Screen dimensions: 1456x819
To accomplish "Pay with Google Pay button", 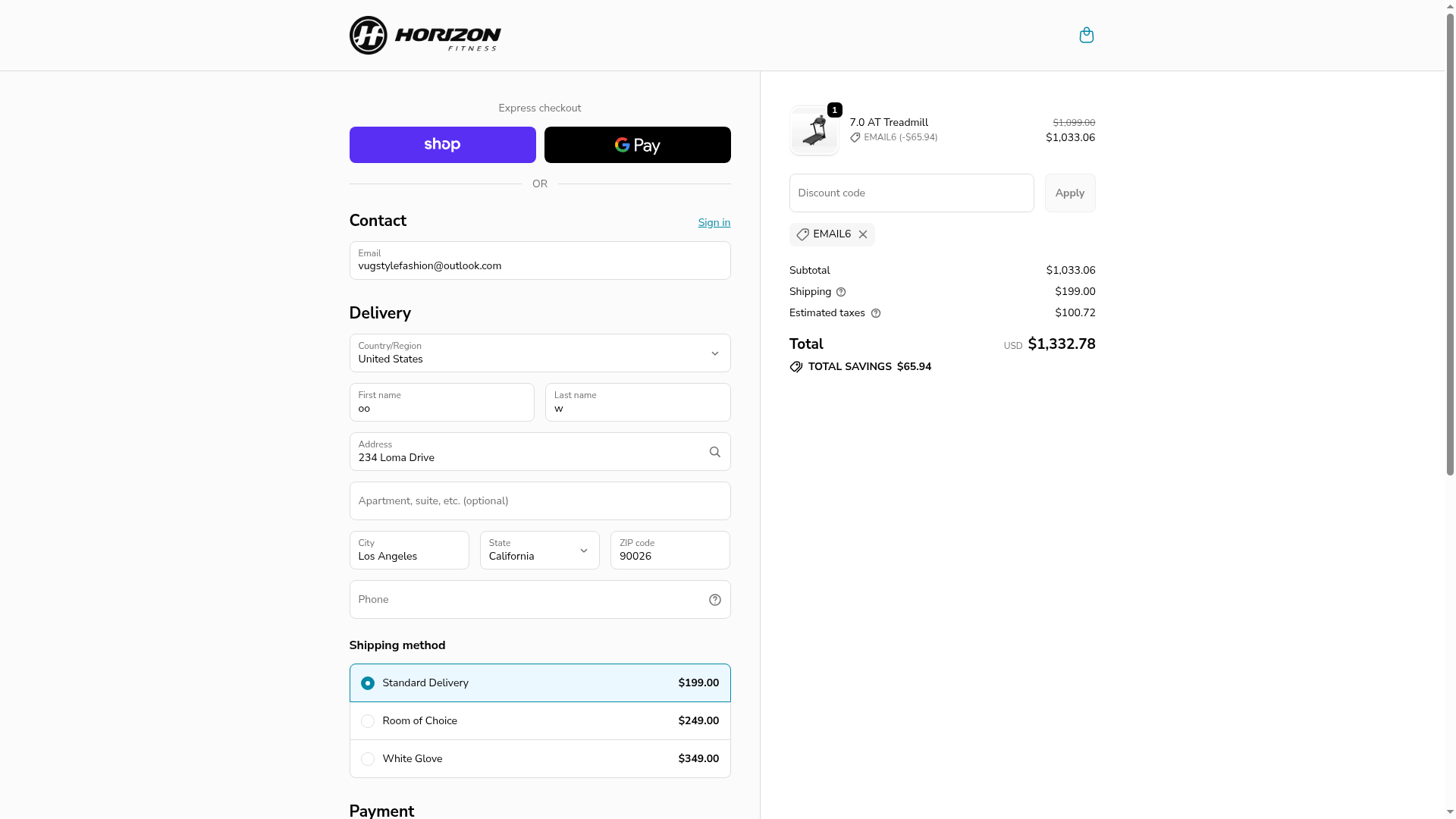I will (637, 145).
